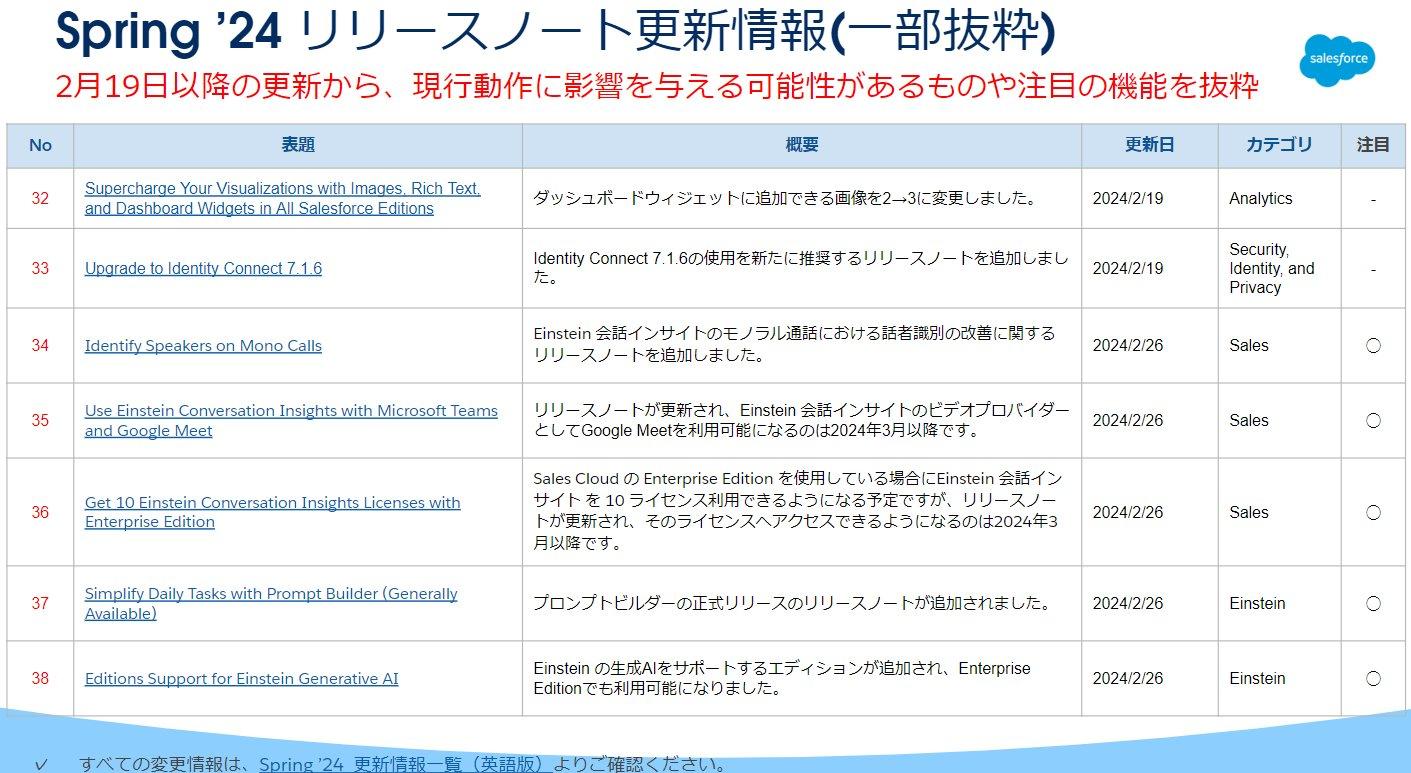This screenshot has width=1411, height=773.
Task: Click the モノラル通話における話者識別 summary text
Action: pyautogui.click(x=794, y=345)
